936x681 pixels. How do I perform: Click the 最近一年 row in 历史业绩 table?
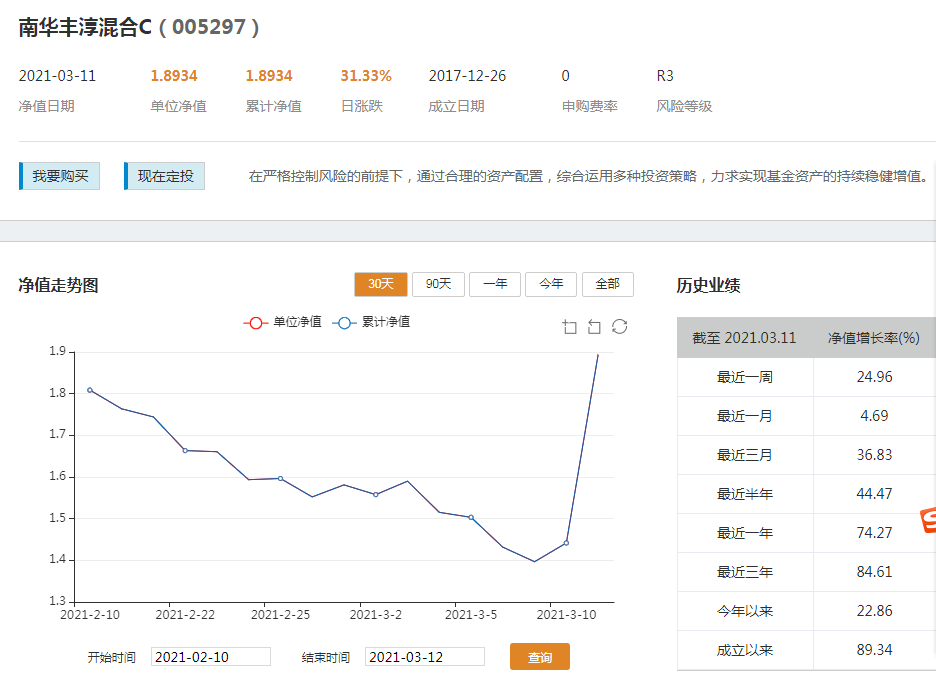point(745,533)
